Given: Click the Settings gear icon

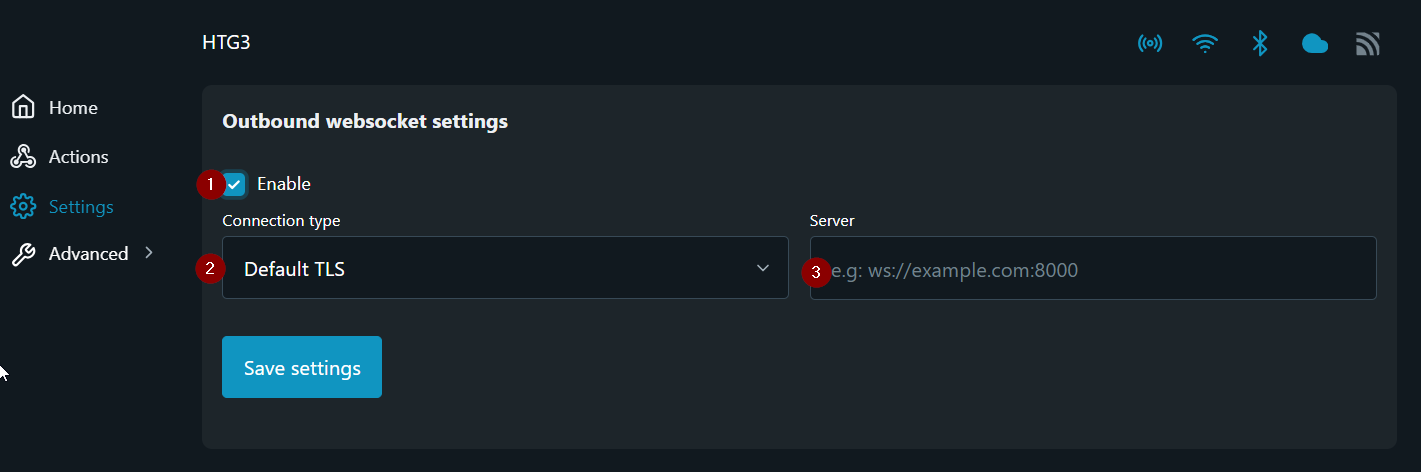Looking at the screenshot, I should pos(23,207).
